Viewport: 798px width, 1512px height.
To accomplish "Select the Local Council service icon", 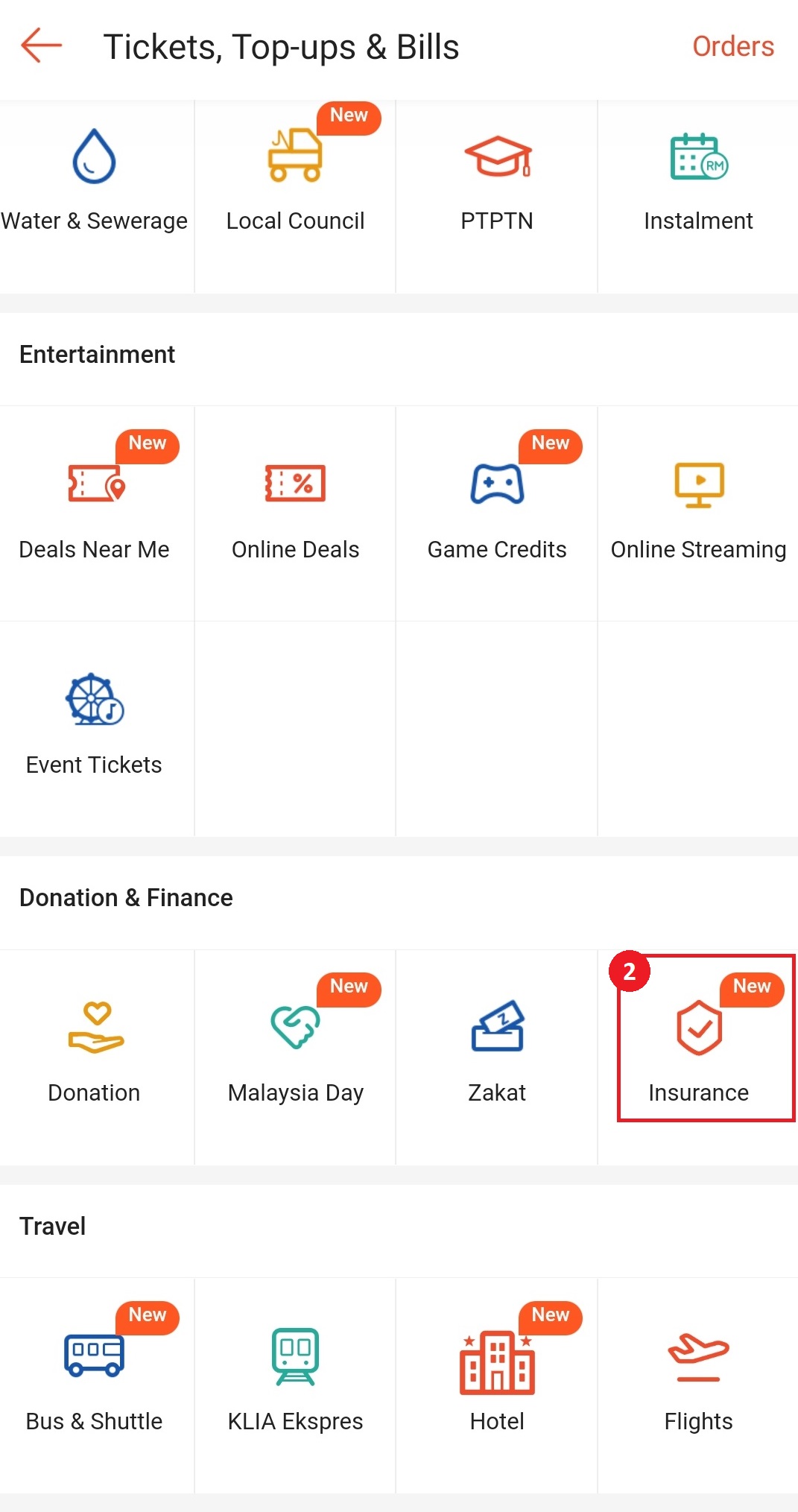I will coord(295,156).
